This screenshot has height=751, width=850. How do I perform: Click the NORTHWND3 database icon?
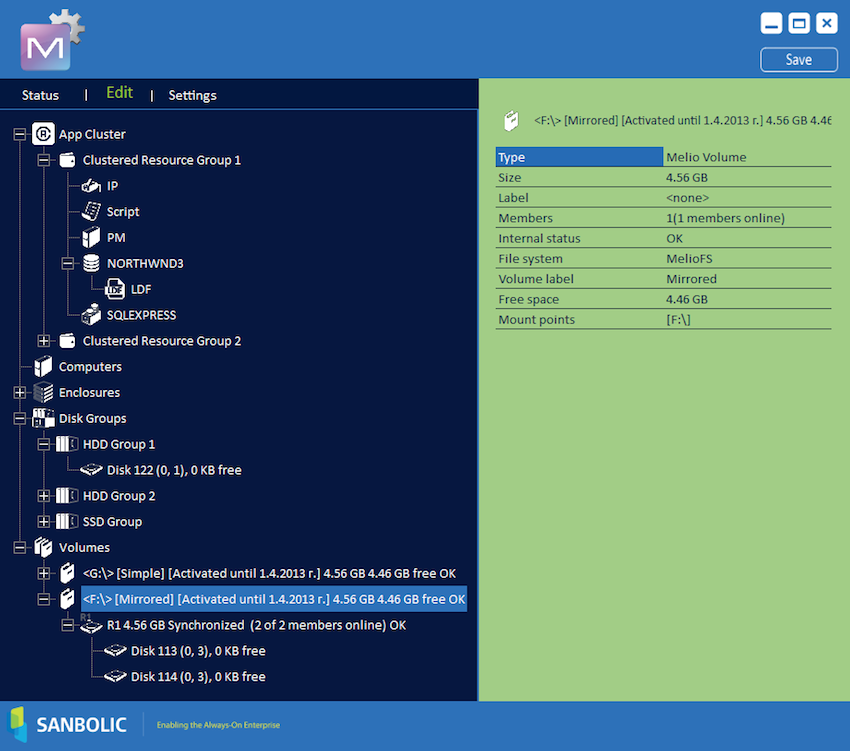pos(91,264)
